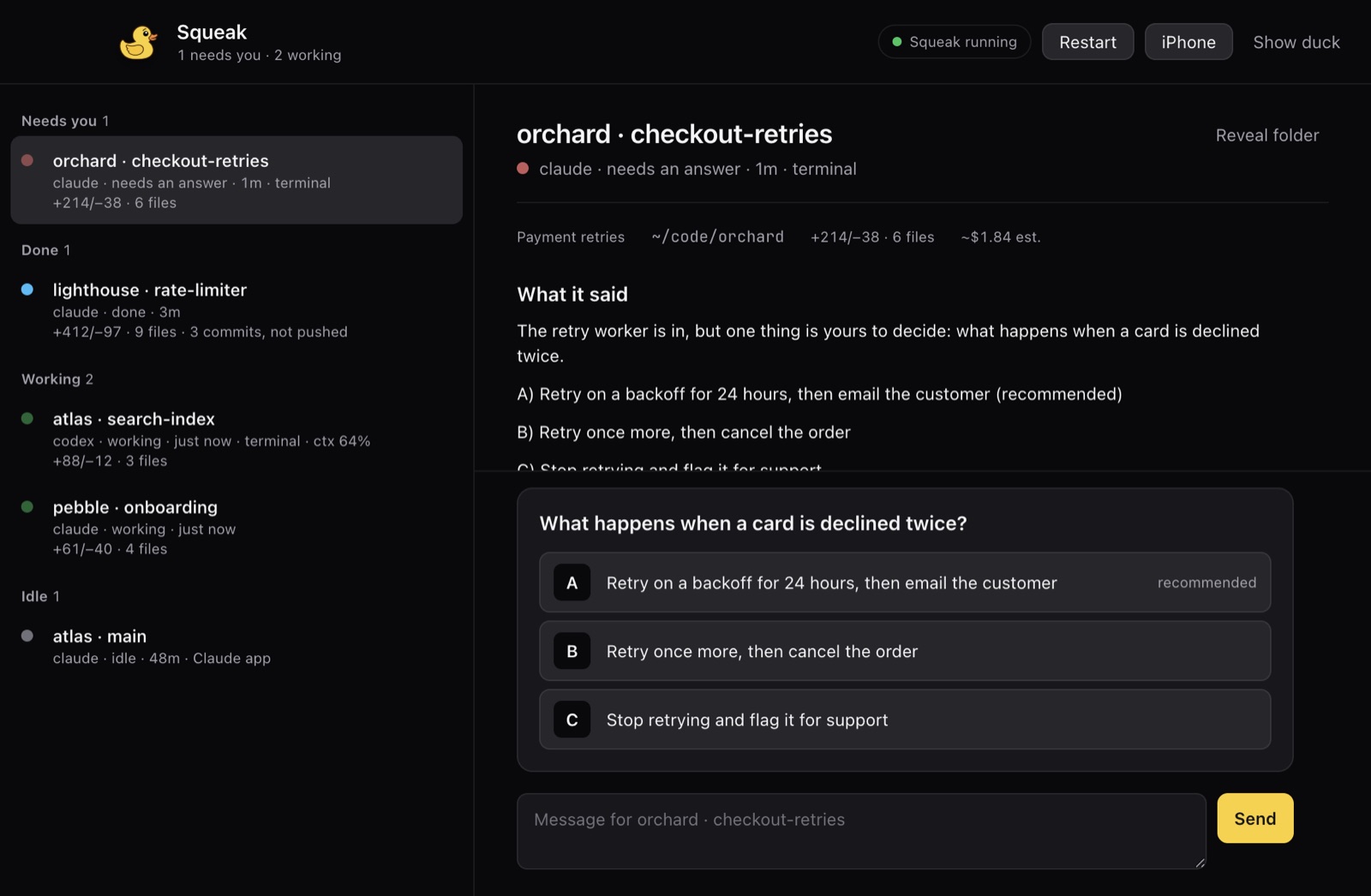Choose the A letter badge option
The image size is (1371, 896).
tap(572, 582)
